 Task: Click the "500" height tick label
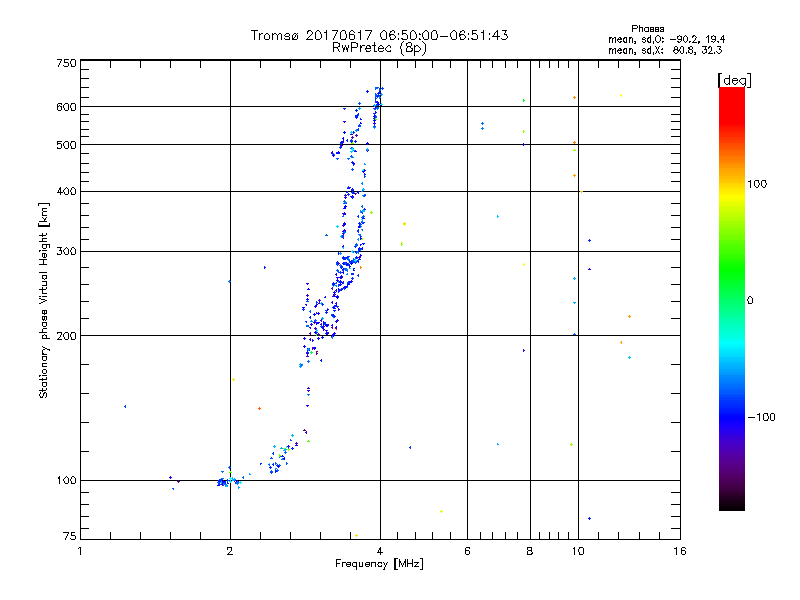point(66,145)
